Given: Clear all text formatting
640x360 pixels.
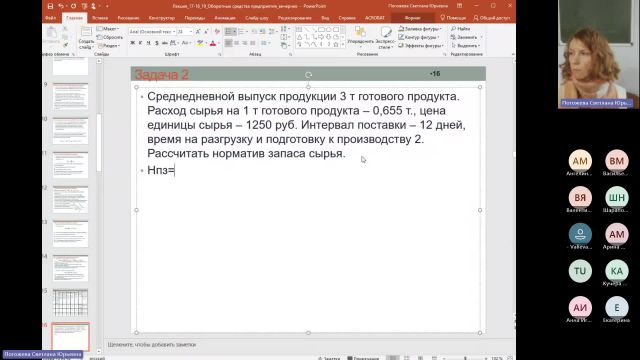Looking at the screenshot, I should click(x=217, y=31).
